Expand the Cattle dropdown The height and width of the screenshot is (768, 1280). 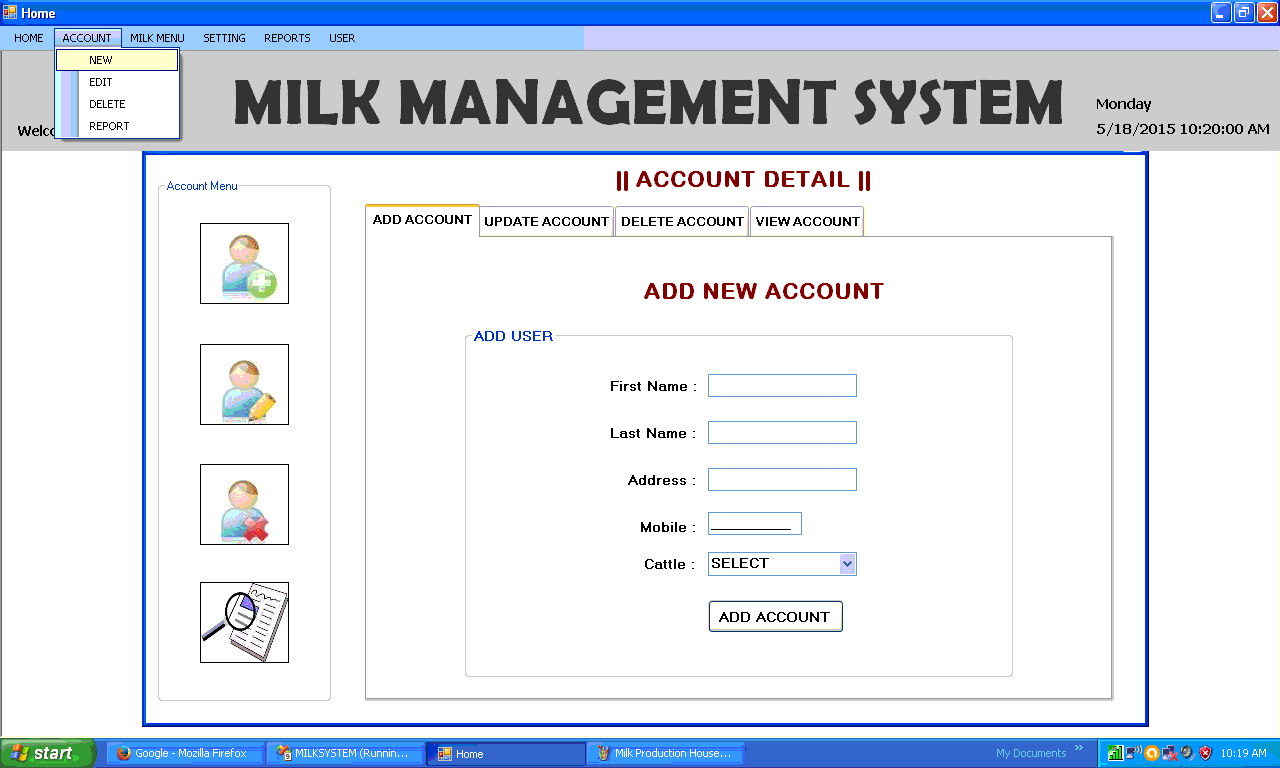(x=847, y=564)
